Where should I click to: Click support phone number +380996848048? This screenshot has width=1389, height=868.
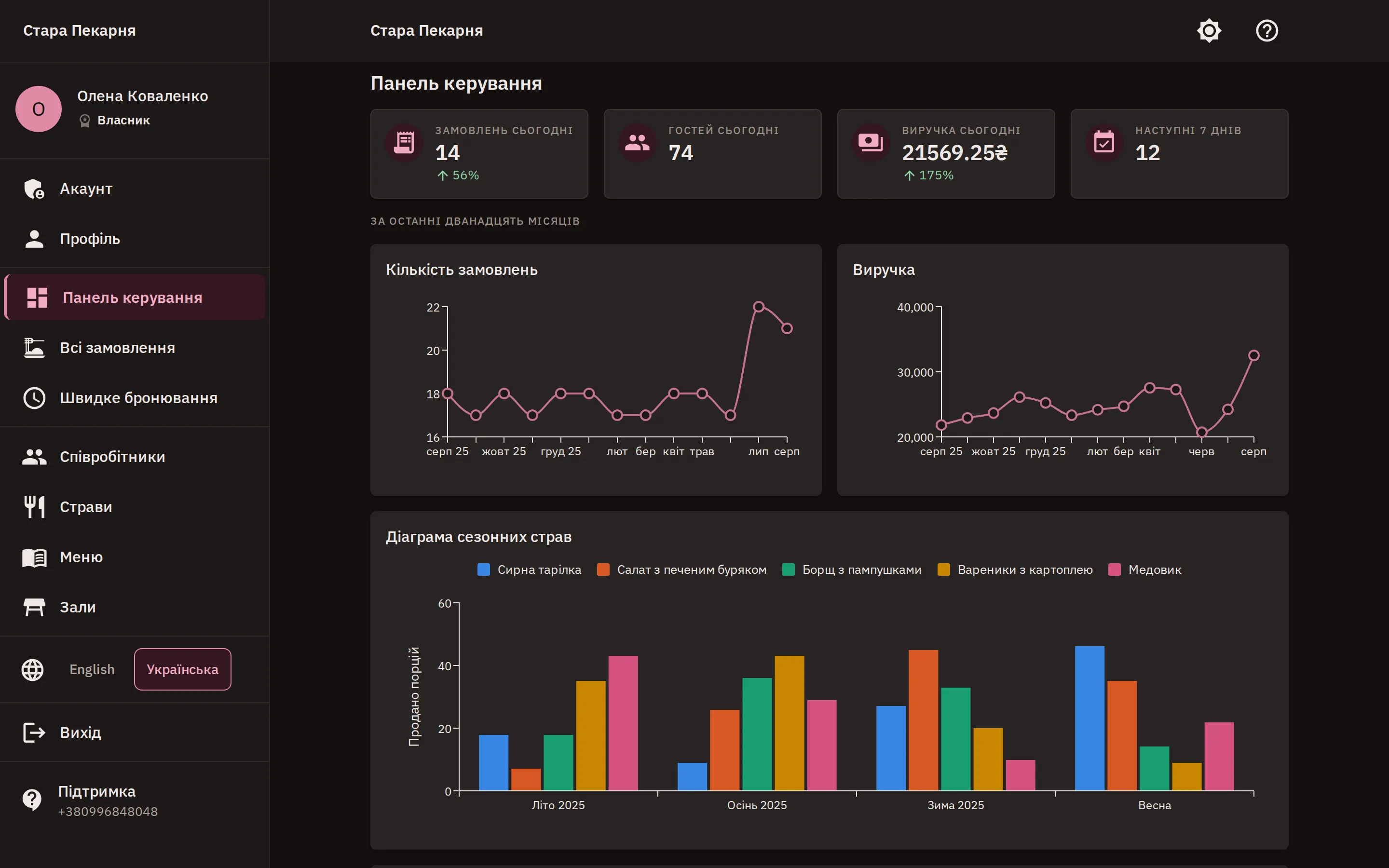[x=108, y=812]
